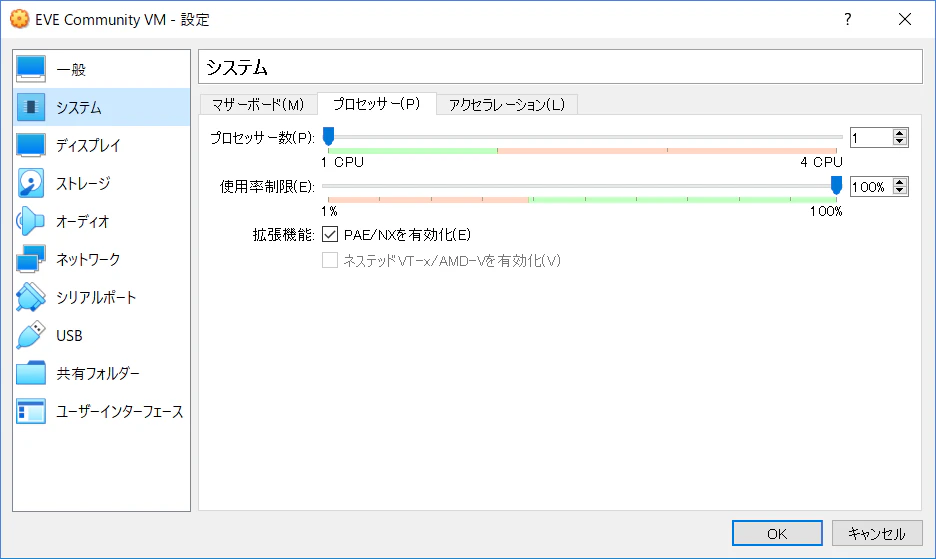Select ディスプレイ label in settings list

coord(88,145)
